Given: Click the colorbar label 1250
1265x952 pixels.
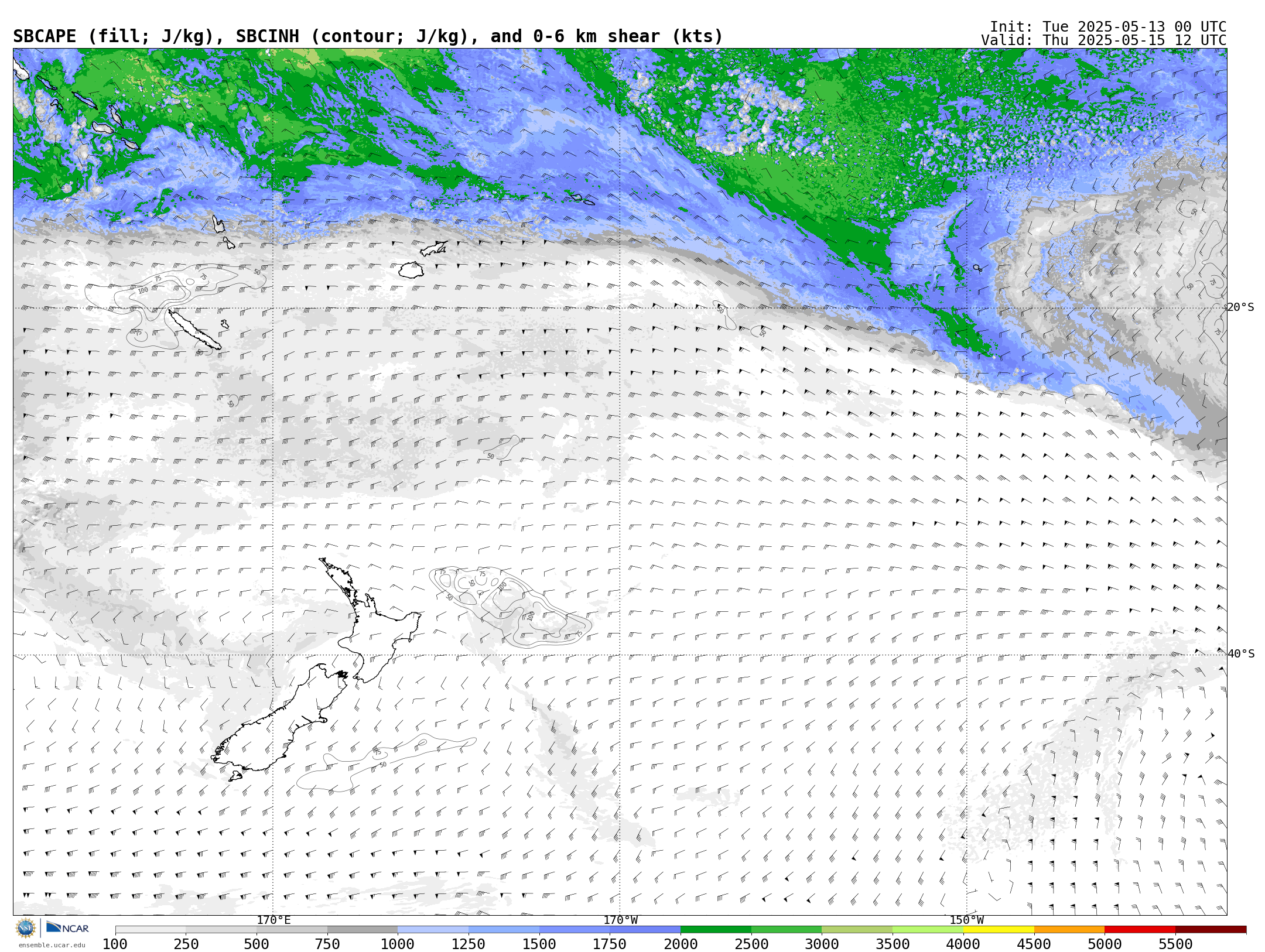Looking at the screenshot, I should tap(469, 944).
